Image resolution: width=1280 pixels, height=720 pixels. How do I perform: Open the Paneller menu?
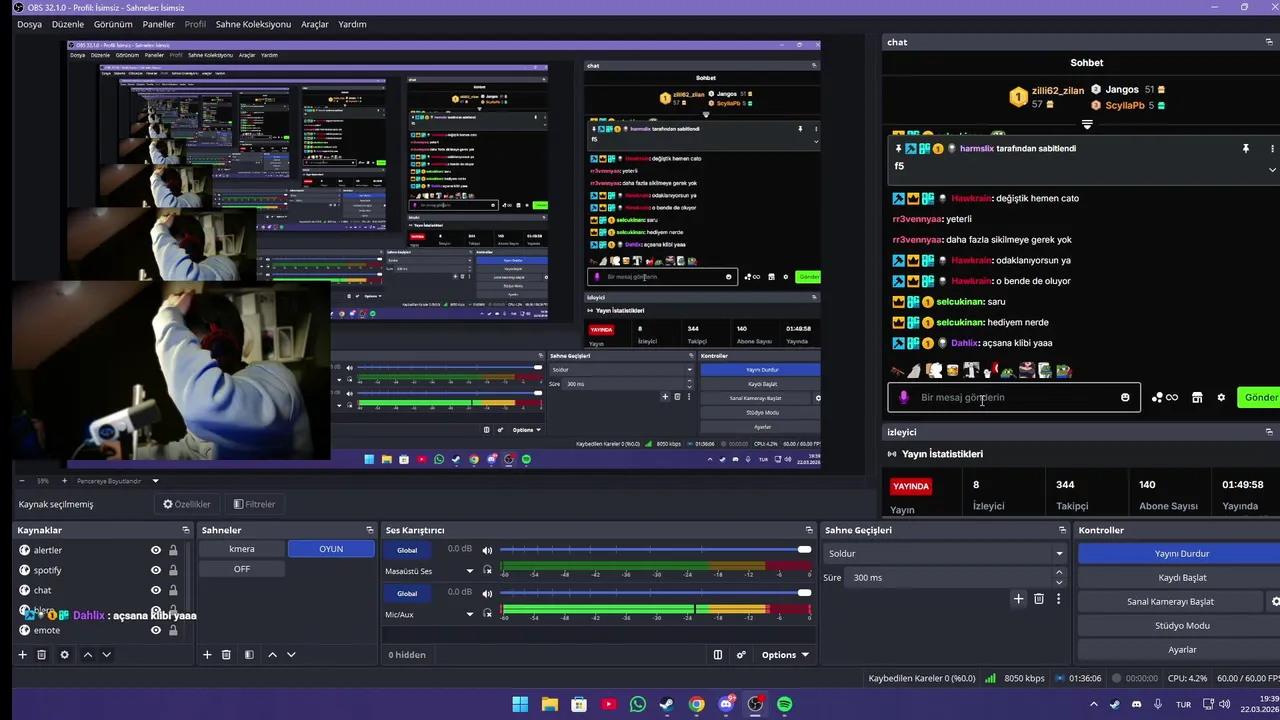[x=159, y=24]
